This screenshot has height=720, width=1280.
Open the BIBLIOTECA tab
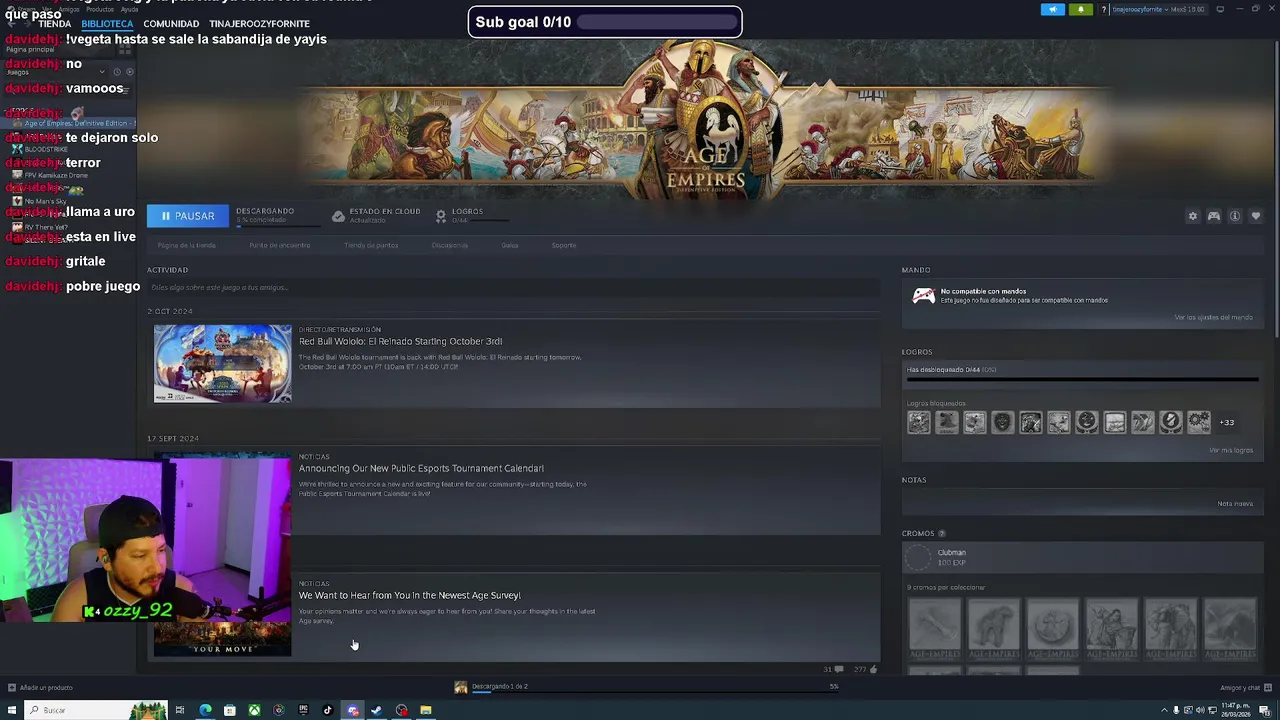coord(107,23)
